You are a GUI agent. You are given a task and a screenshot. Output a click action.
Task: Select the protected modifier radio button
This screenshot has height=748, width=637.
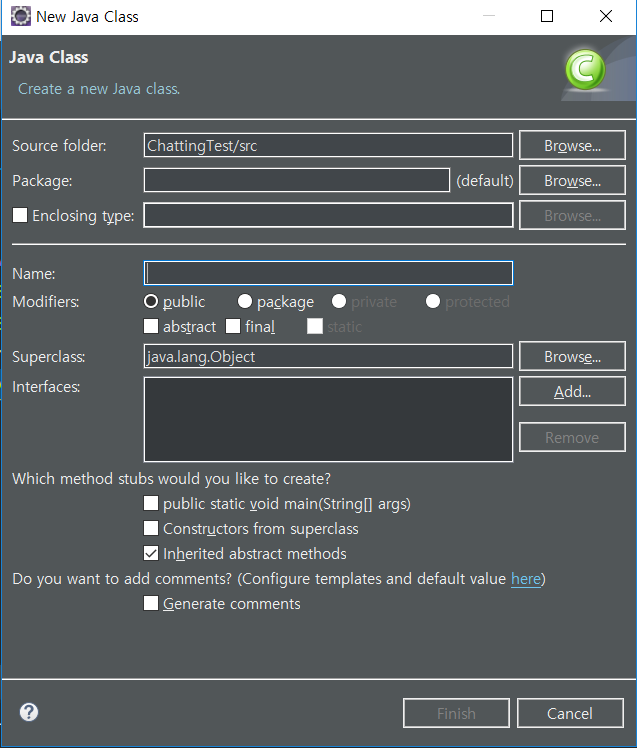[x=433, y=301]
